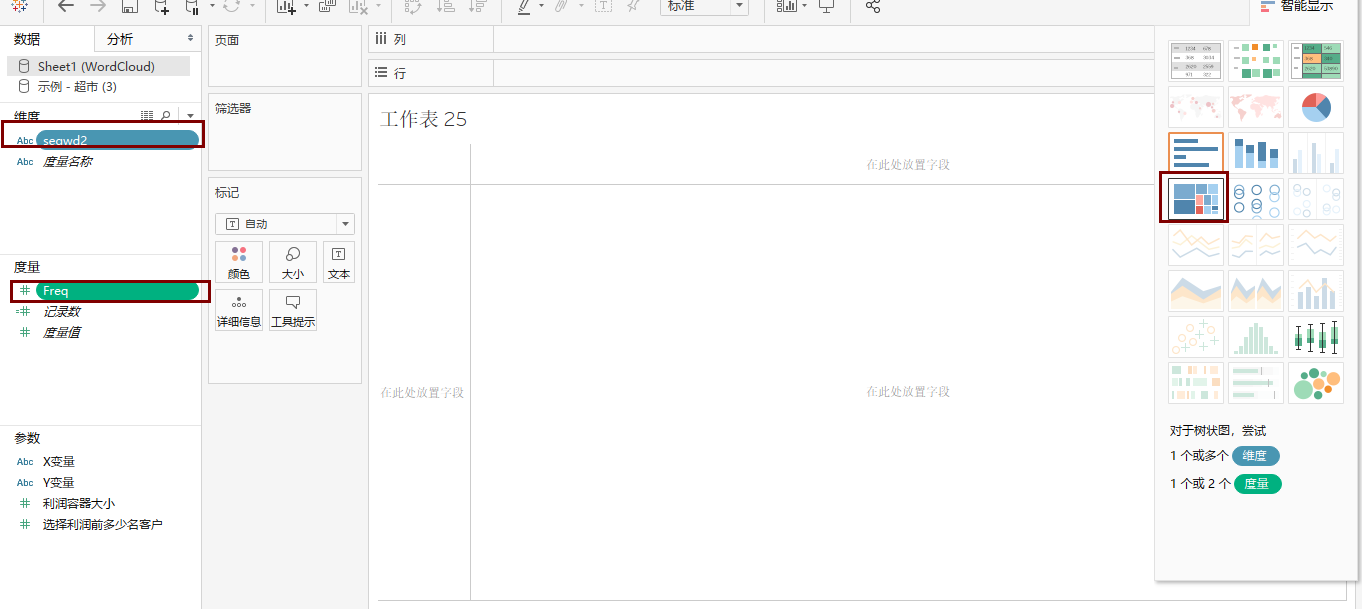Choose horizontal bars chart in Show Me
Screen dimensions: 1362x609
(x=1196, y=152)
